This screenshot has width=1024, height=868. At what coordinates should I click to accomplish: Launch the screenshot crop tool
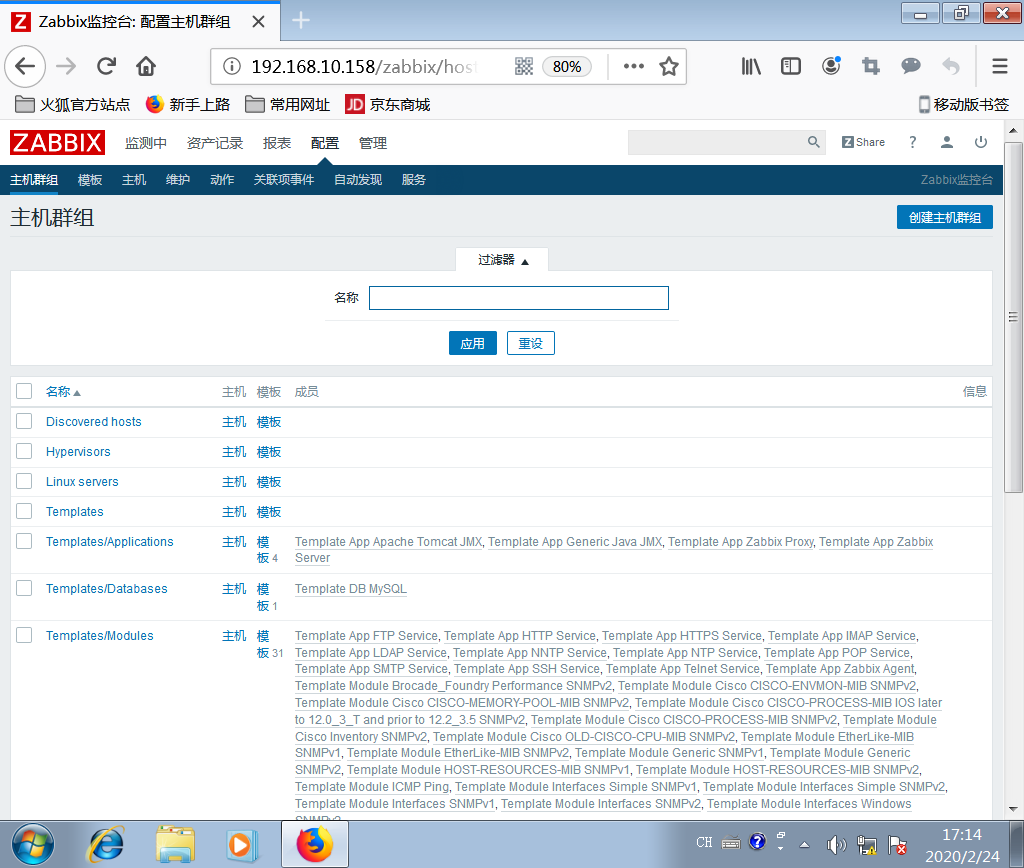[x=871, y=66]
